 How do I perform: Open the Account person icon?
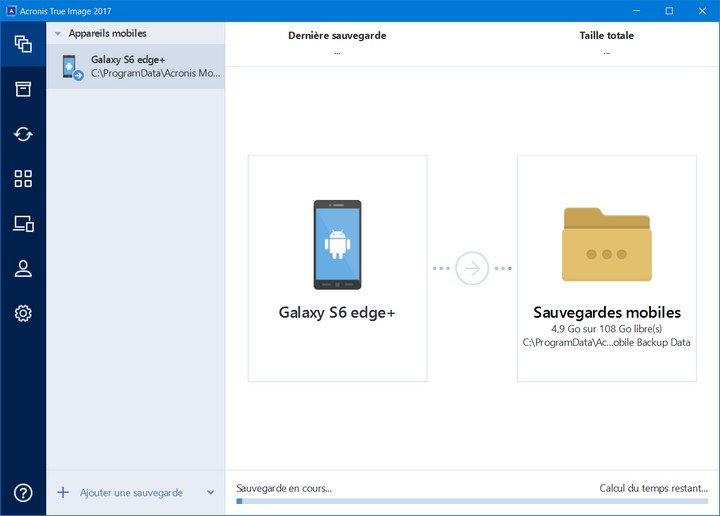pyautogui.click(x=23, y=269)
